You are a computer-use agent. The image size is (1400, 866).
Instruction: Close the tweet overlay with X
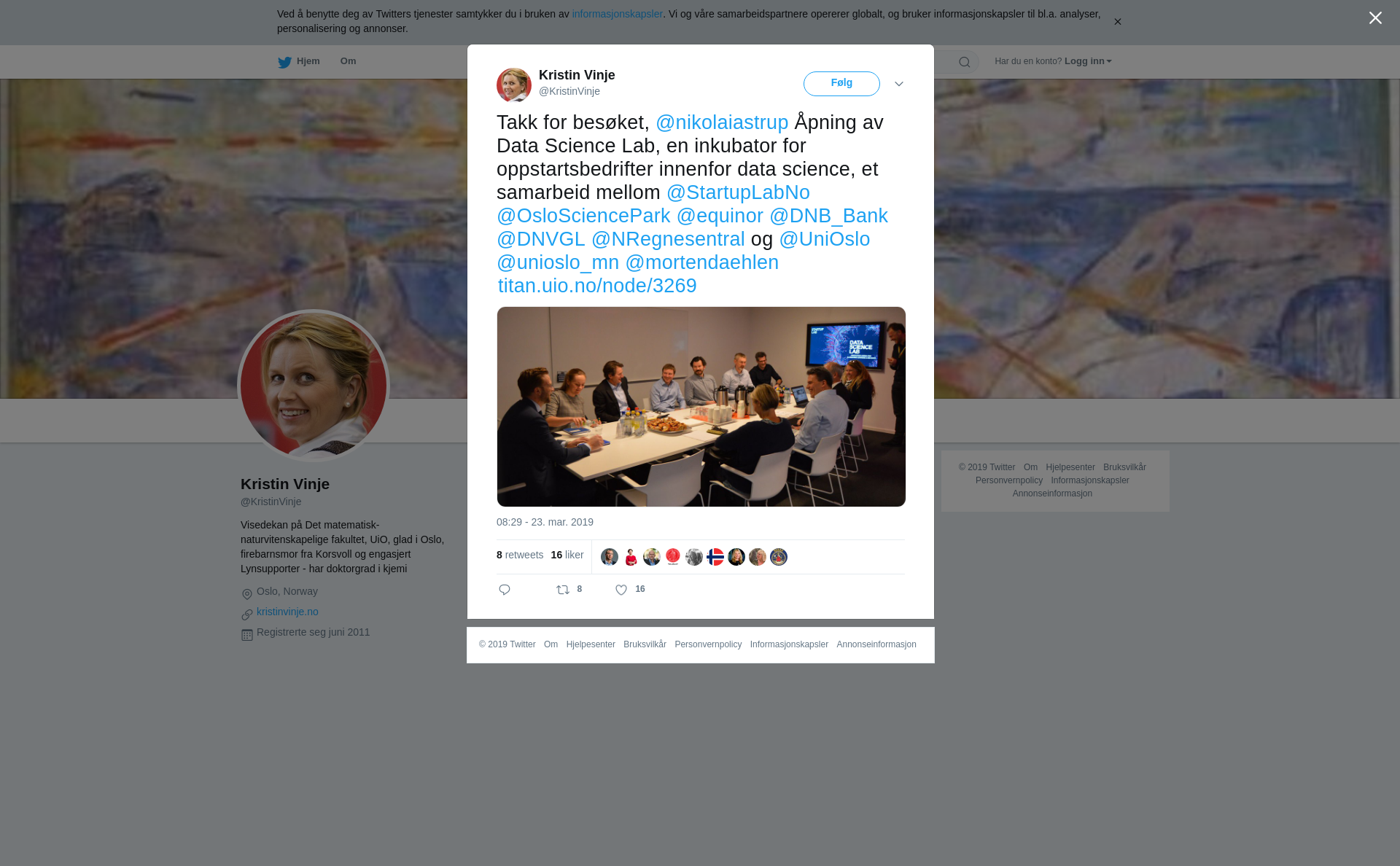pyautogui.click(x=1375, y=18)
